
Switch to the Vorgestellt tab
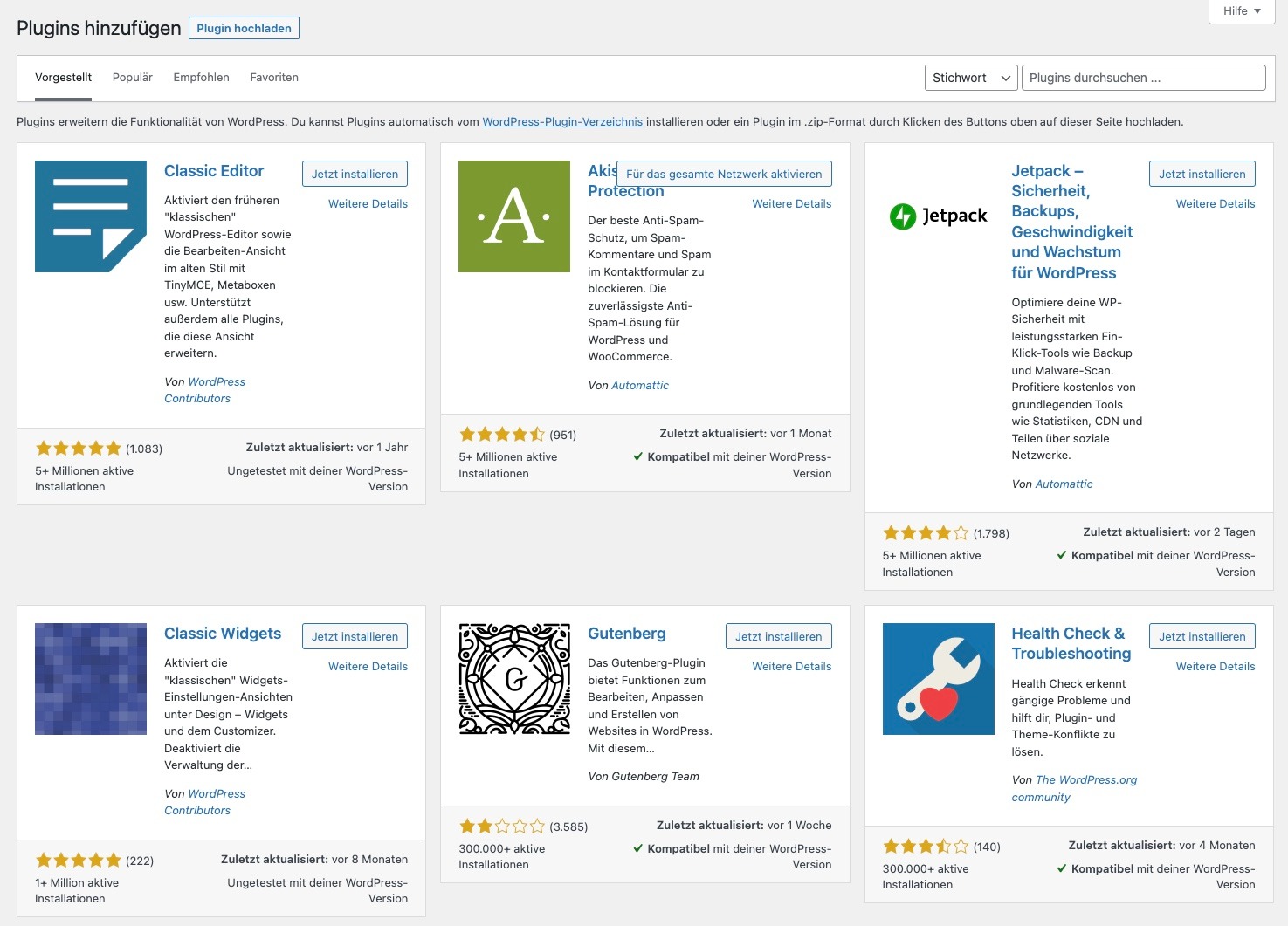tap(64, 78)
